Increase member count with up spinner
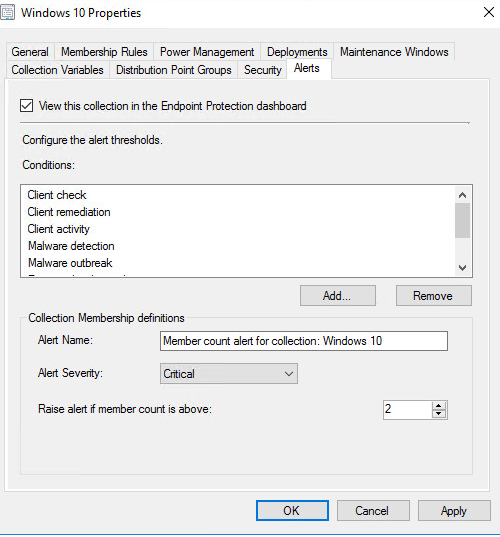 (439, 405)
